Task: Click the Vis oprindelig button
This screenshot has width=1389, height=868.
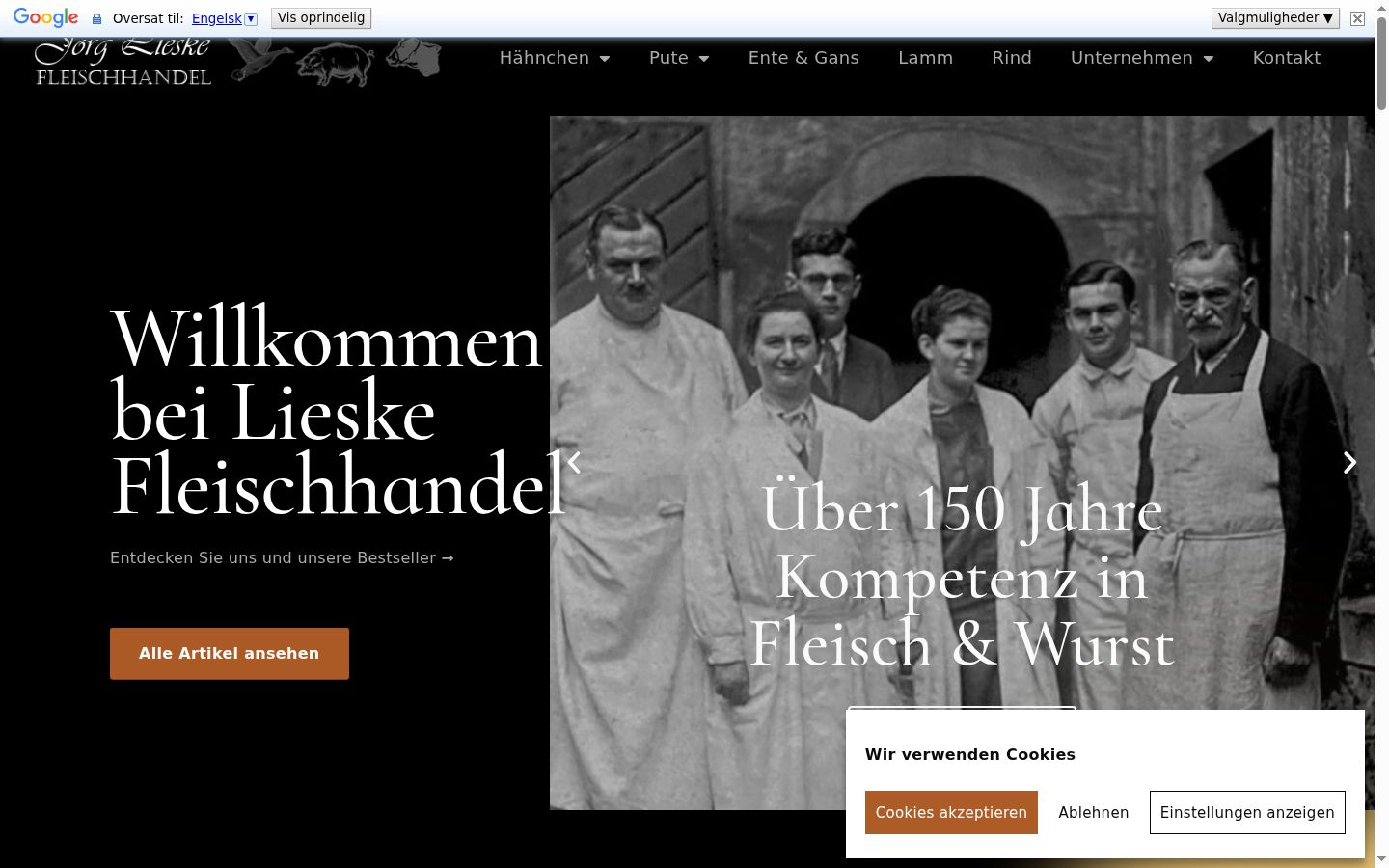Action: tap(321, 18)
